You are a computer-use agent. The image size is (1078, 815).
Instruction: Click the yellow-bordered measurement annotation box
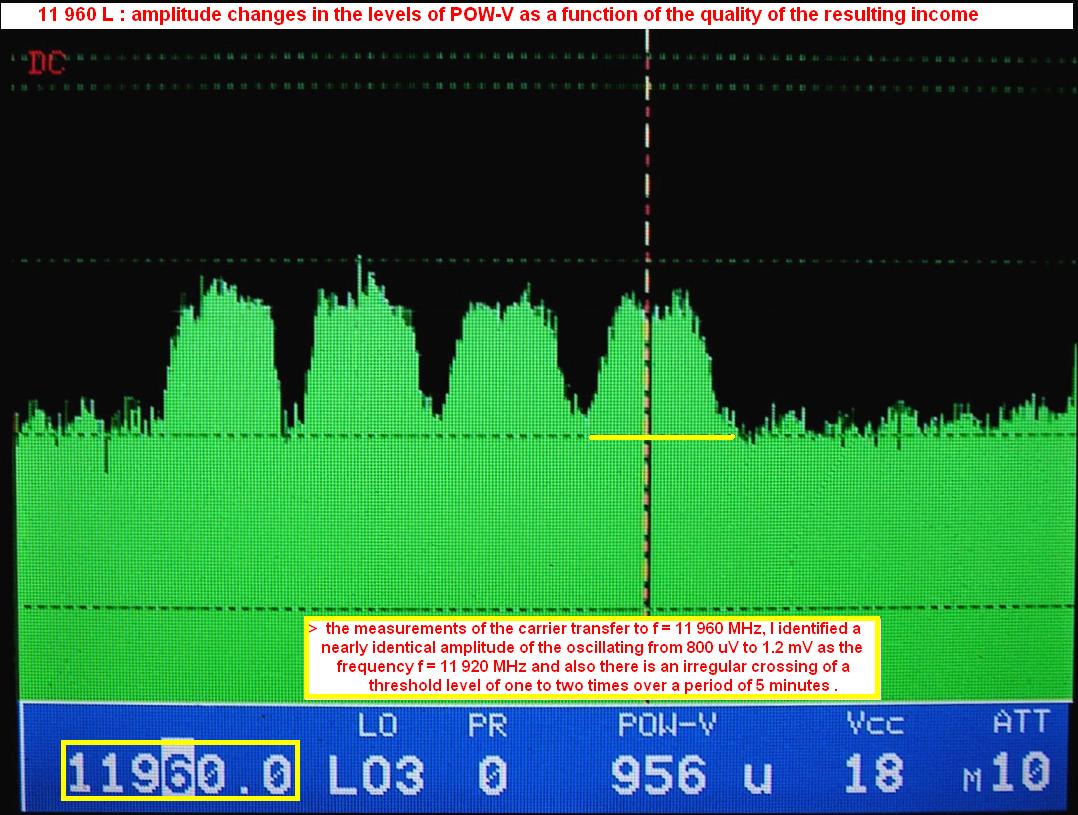pyautogui.click(x=591, y=658)
